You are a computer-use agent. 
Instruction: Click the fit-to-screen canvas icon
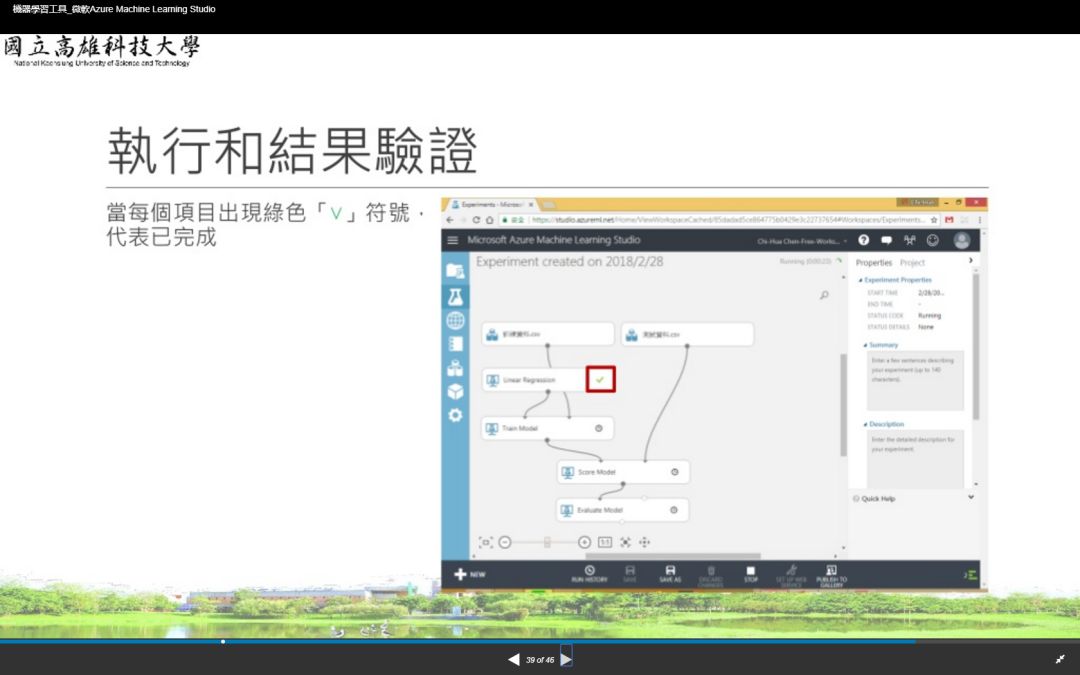(486, 542)
